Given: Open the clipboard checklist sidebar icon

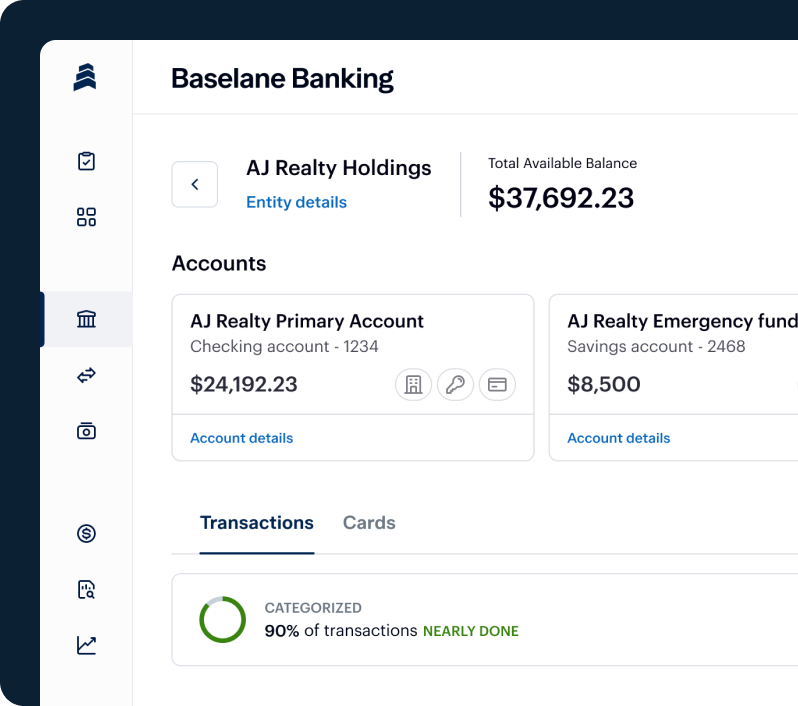Looking at the screenshot, I should coord(86,161).
